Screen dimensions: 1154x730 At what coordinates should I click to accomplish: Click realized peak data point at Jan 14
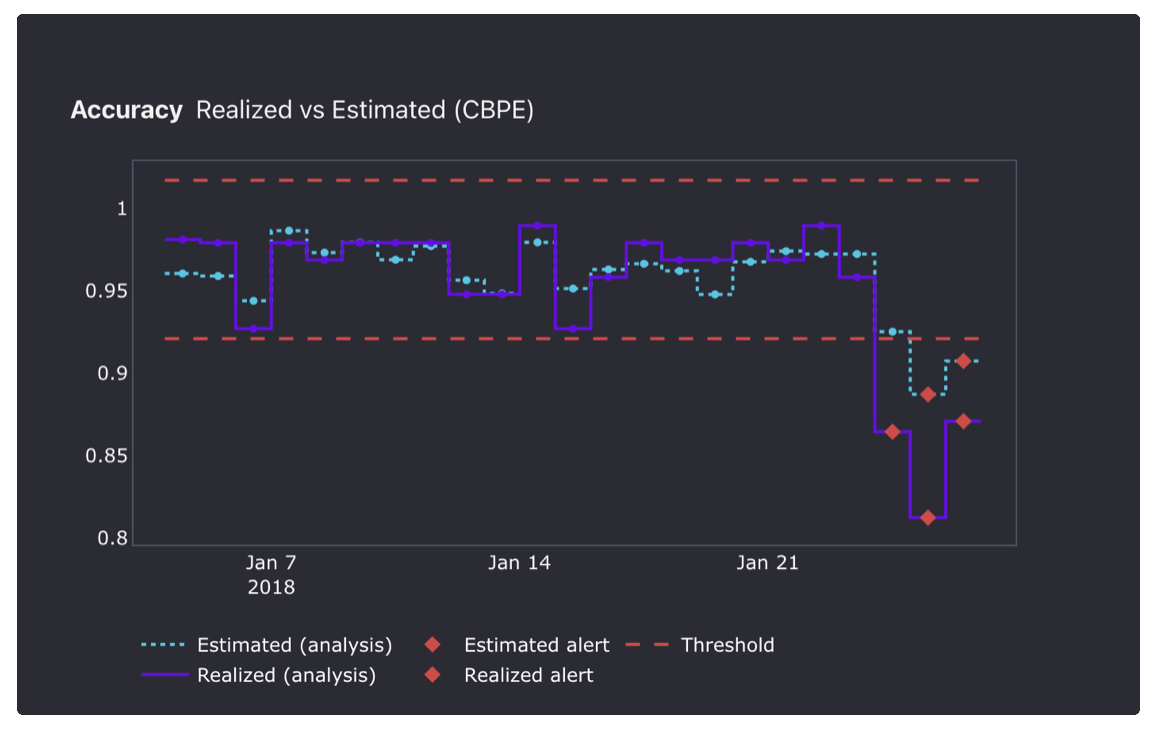[x=537, y=226]
